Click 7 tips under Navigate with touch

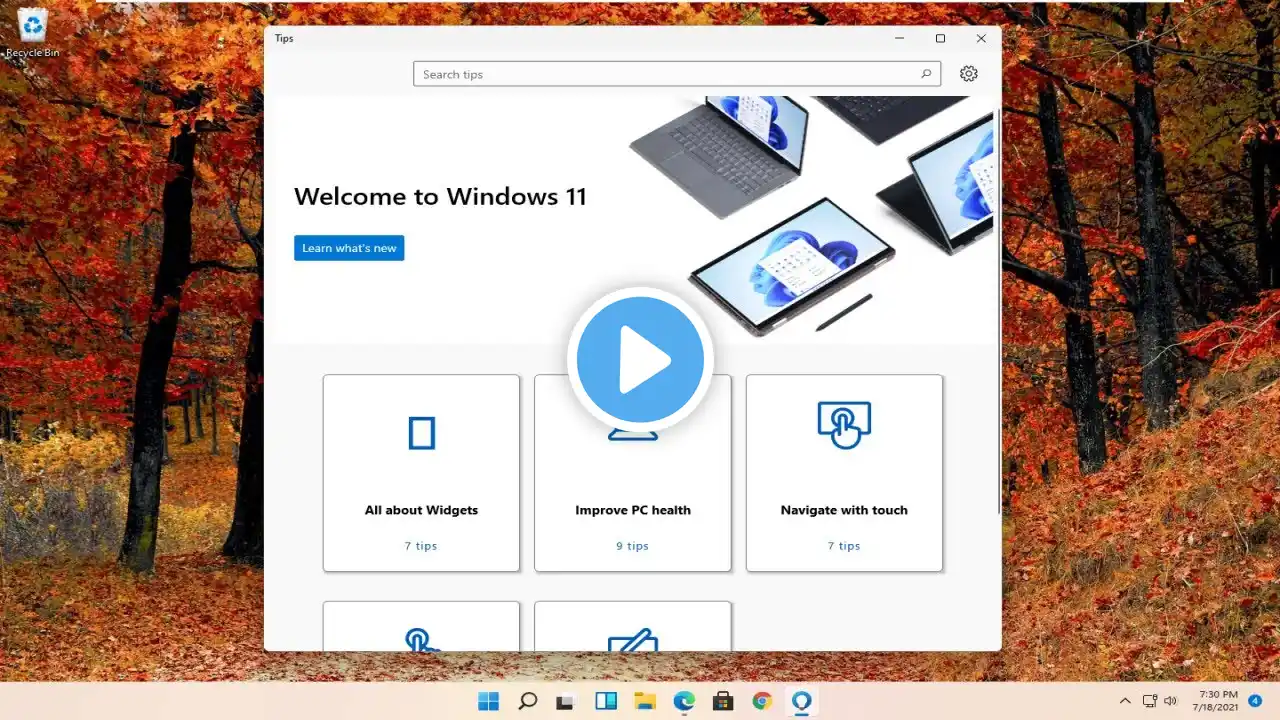844,546
